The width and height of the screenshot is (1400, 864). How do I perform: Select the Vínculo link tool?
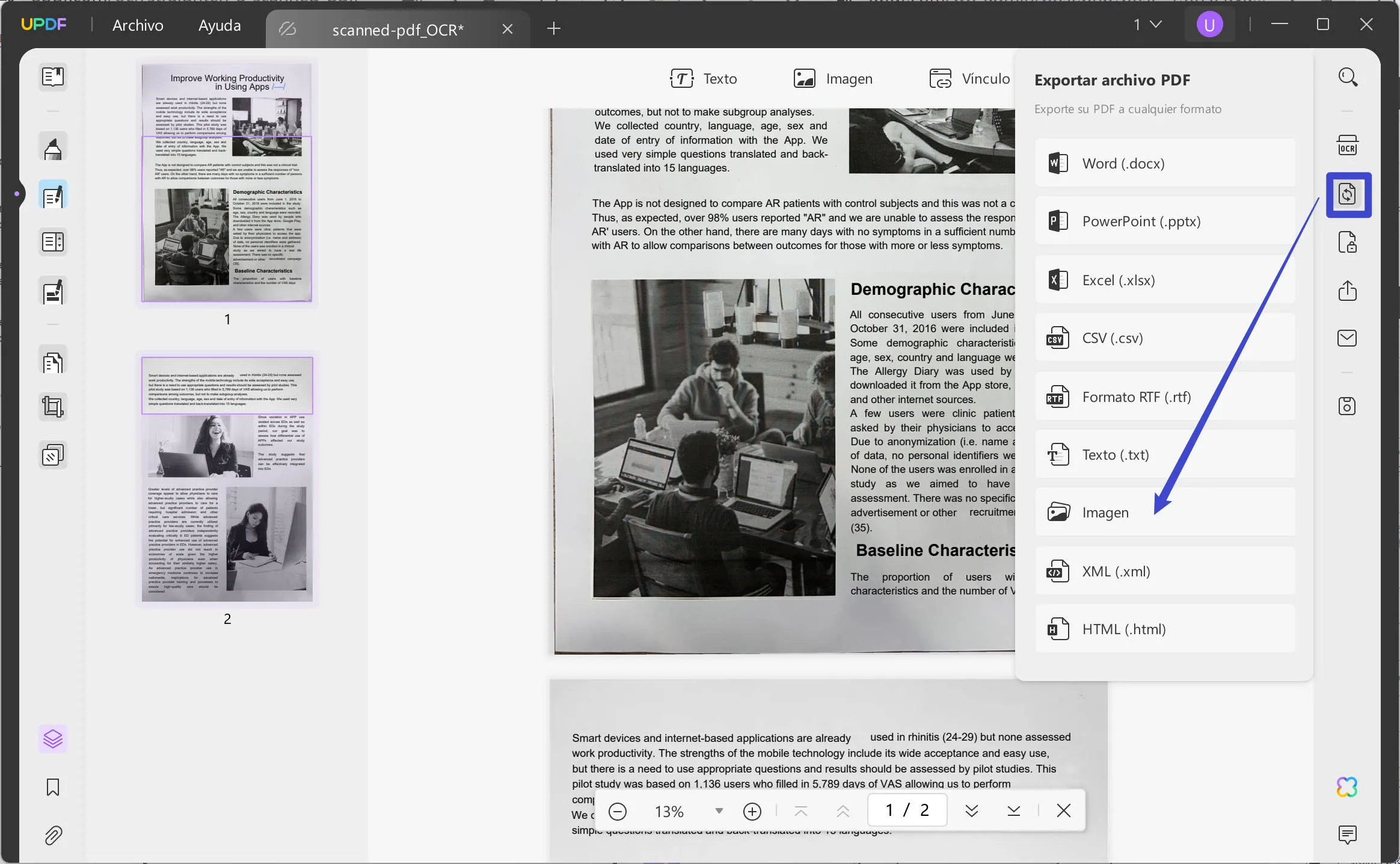969,79
